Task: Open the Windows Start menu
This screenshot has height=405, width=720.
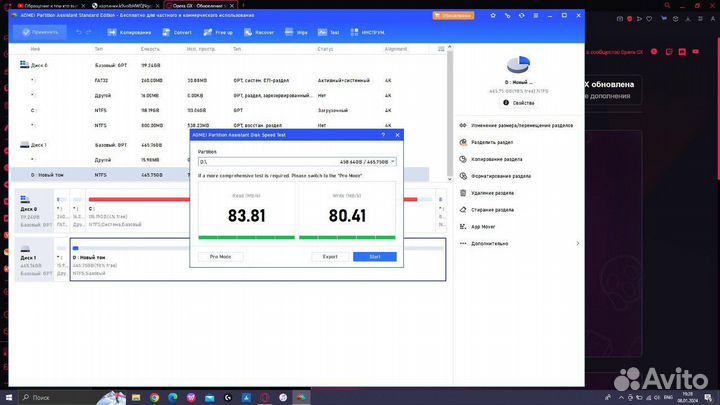Action: coord(9,397)
